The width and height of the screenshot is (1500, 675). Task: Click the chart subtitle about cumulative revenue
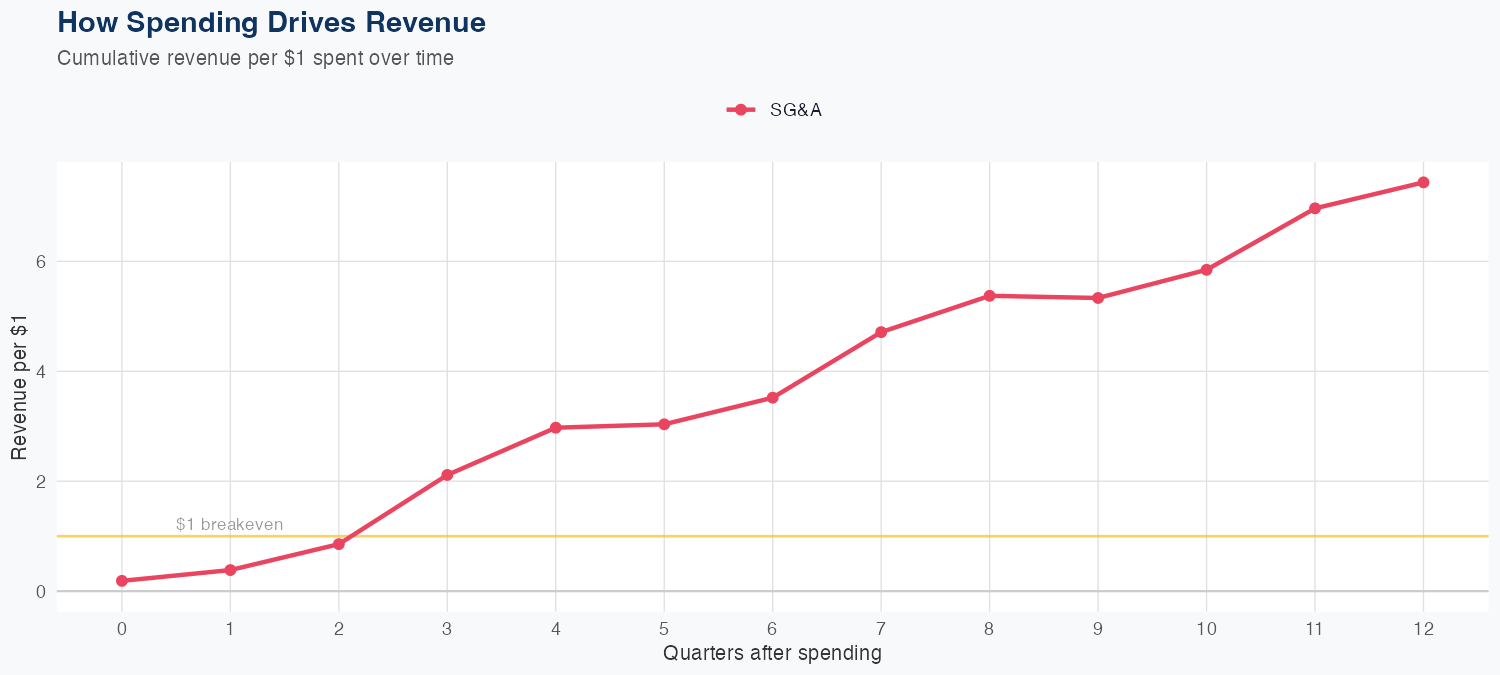pyautogui.click(x=255, y=58)
